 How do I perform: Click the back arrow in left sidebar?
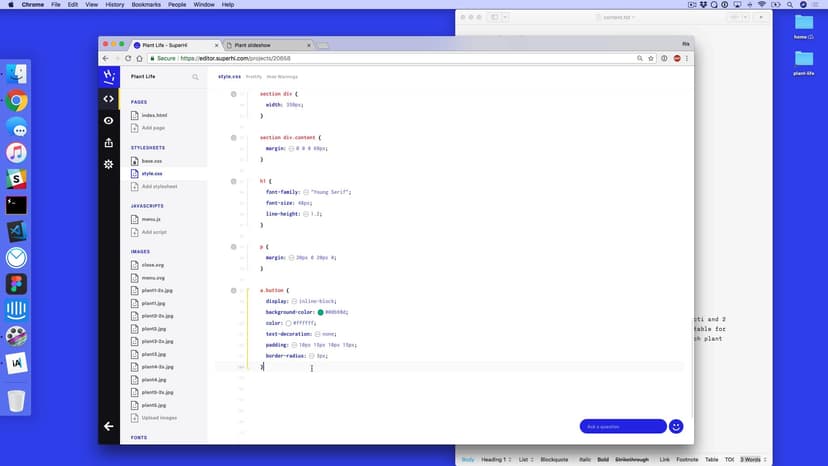(x=109, y=426)
